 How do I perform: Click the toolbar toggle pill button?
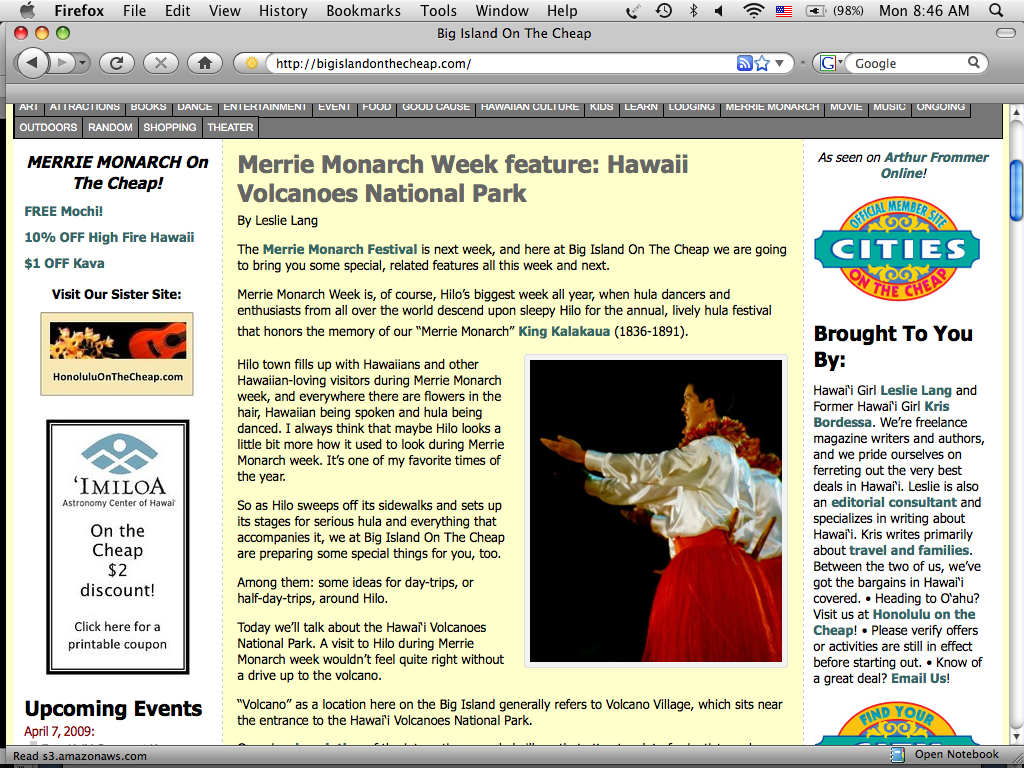[1006, 33]
